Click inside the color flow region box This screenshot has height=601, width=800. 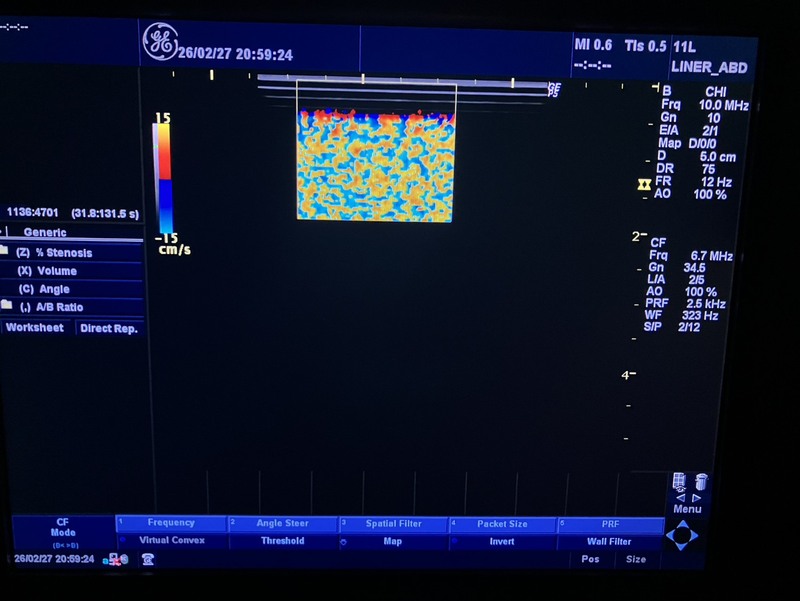(376, 165)
